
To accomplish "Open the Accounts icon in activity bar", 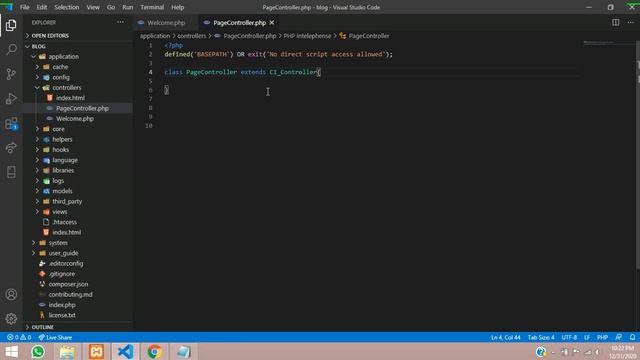I will (11, 294).
